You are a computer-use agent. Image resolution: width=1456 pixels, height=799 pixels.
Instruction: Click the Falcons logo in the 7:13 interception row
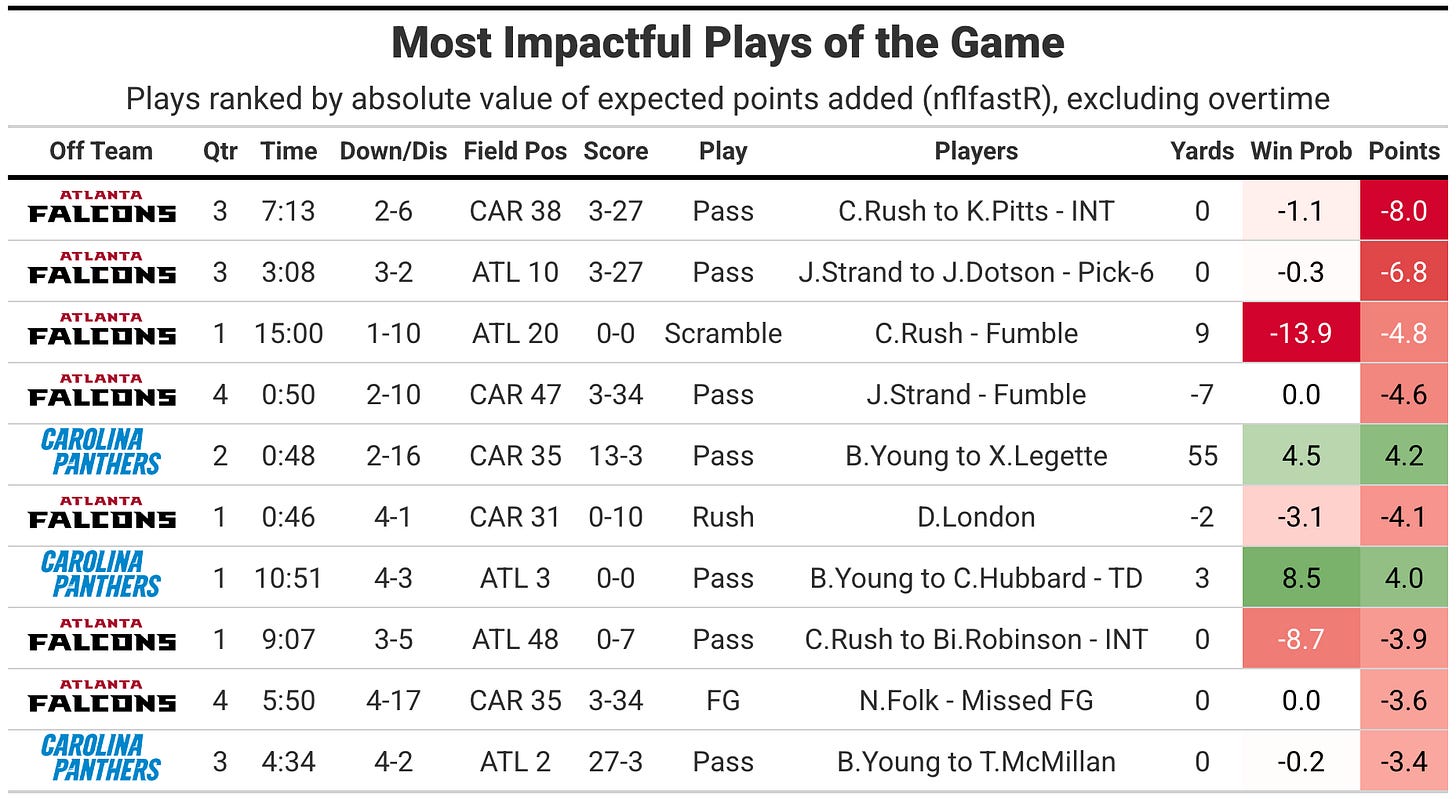102,207
